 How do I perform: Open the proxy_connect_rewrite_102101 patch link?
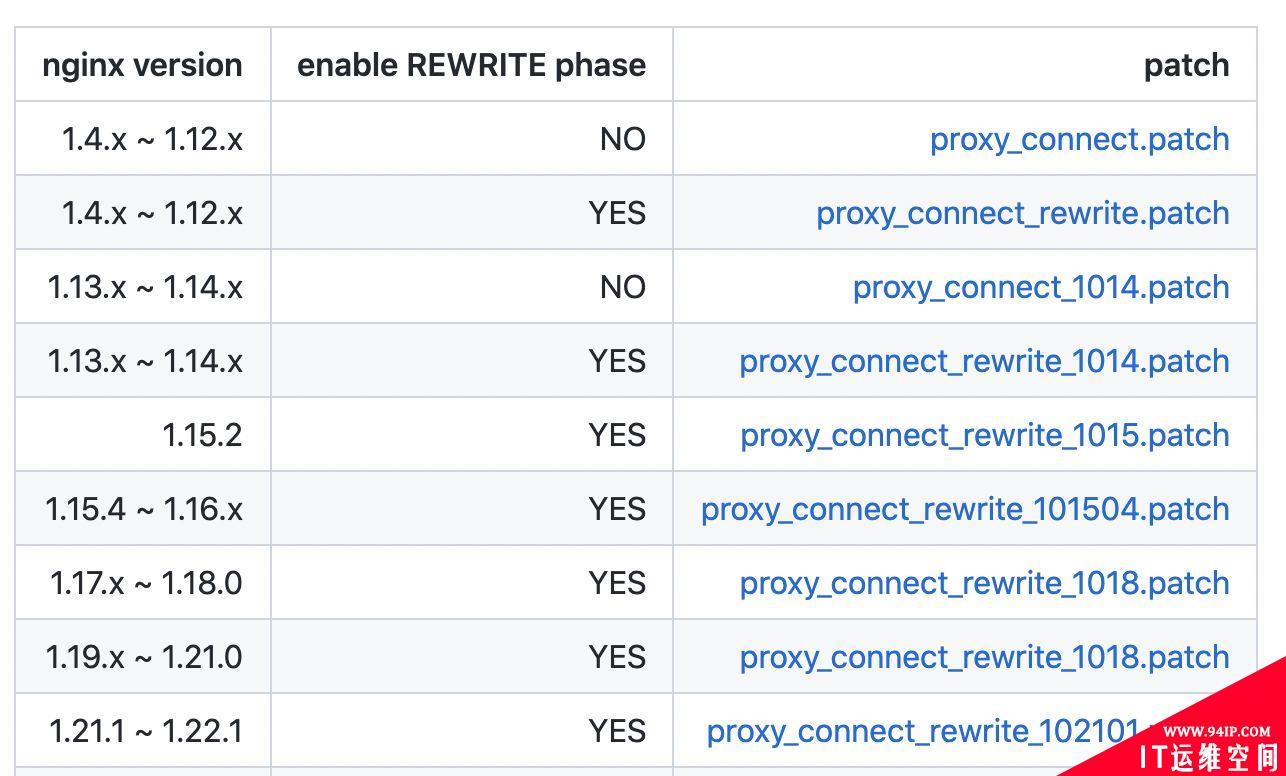pos(923,731)
